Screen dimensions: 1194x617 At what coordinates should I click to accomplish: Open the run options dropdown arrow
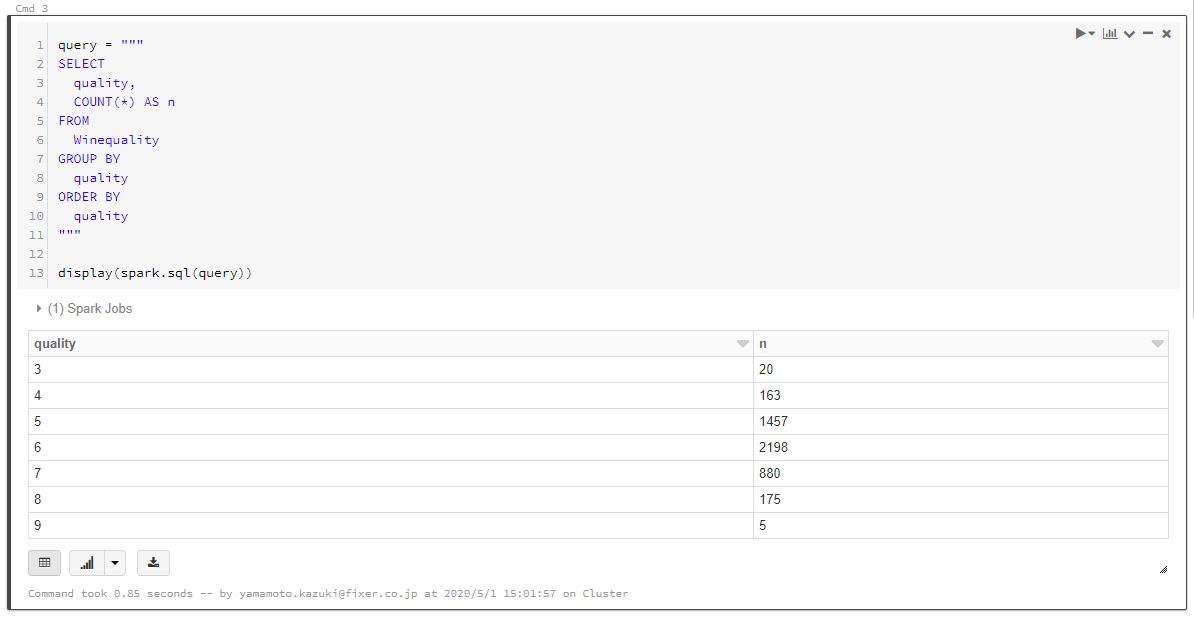1092,34
